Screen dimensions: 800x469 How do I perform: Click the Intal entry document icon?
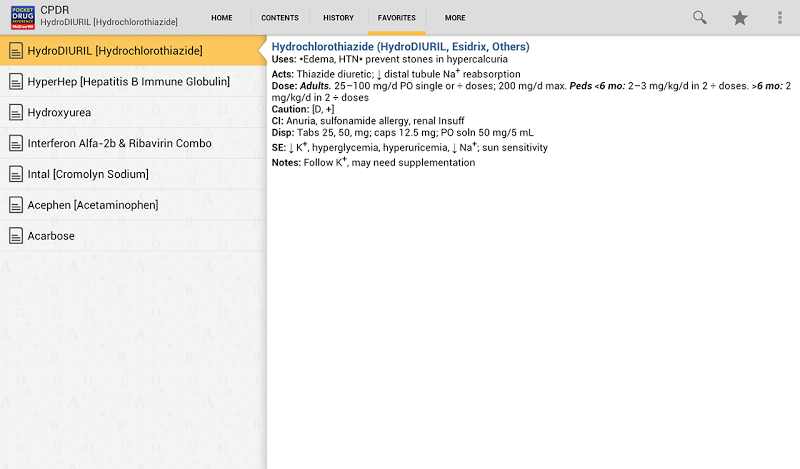pyautogui.click(x=16, y=174)
